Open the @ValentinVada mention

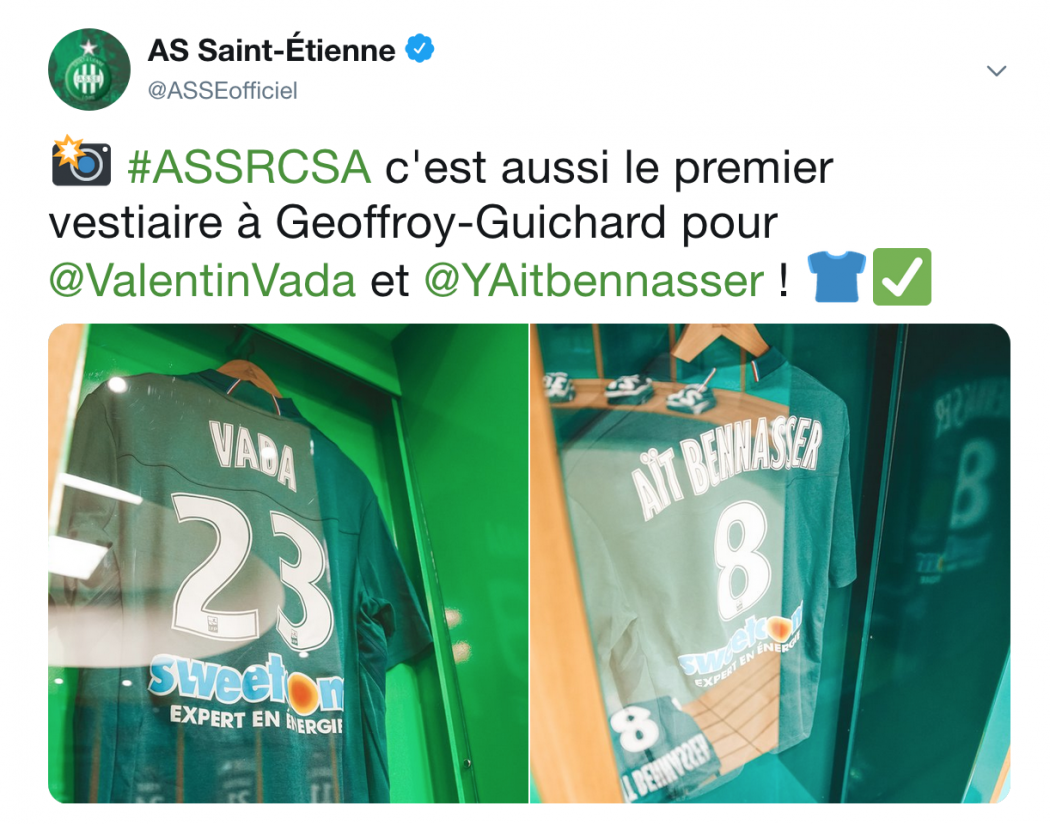(x=202, y=280)
